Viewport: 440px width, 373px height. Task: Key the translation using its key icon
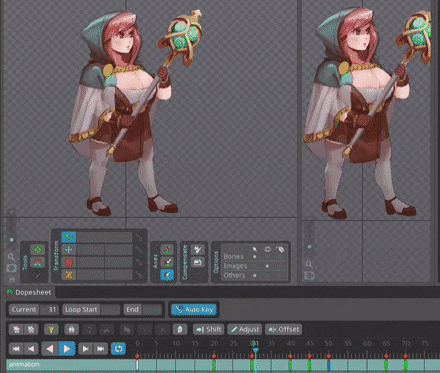point(139,250)
